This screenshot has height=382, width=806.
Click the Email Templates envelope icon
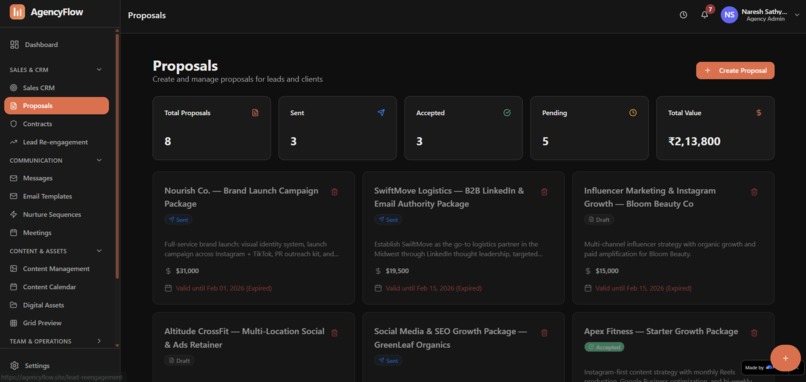[x=13, y=196]
